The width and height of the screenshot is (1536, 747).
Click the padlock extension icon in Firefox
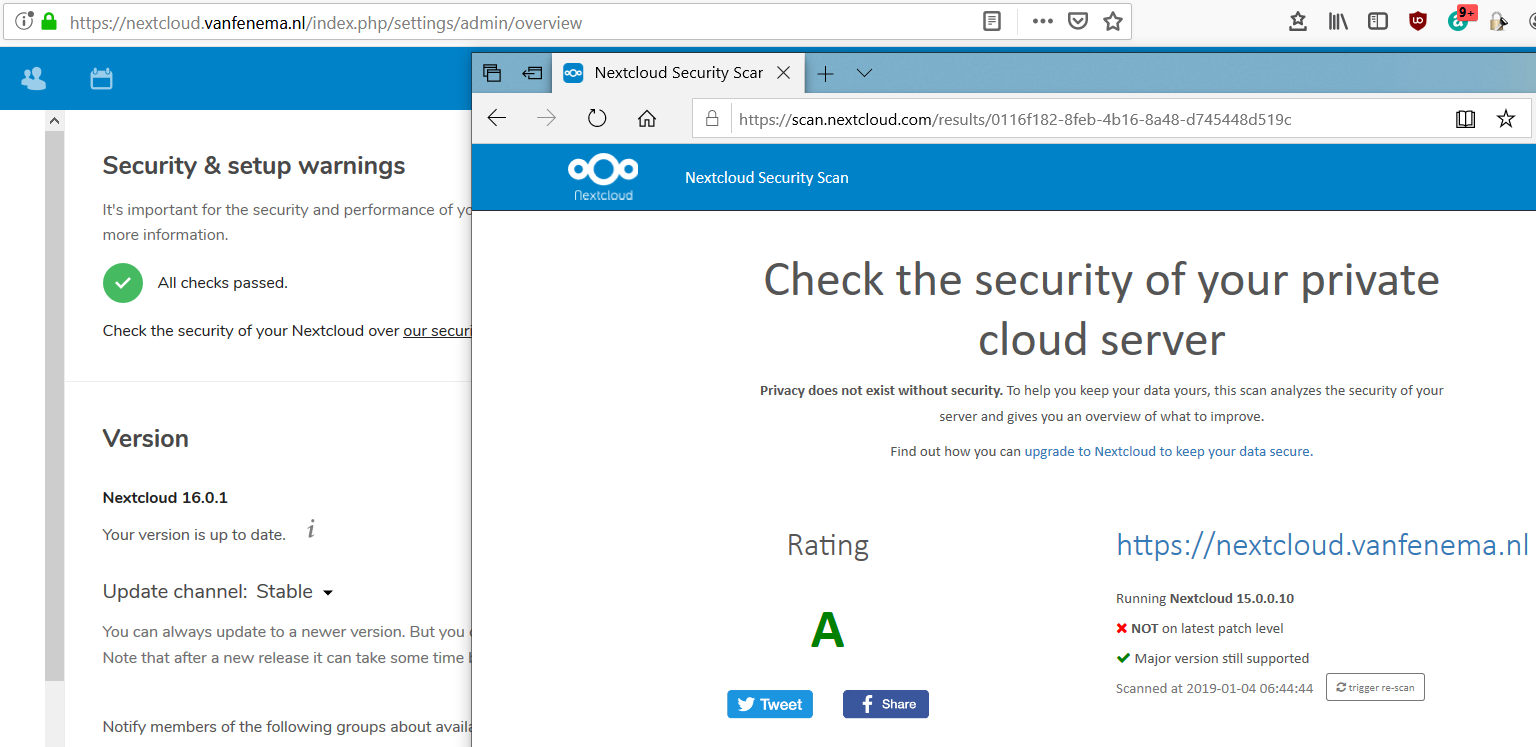pos(1497,21)
